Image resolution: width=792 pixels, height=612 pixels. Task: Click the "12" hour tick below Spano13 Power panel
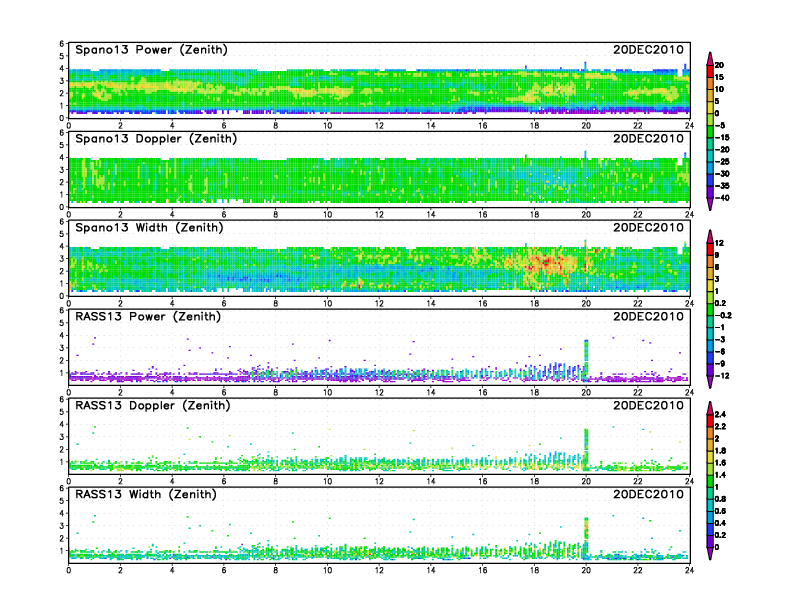[x=379, y=126]
